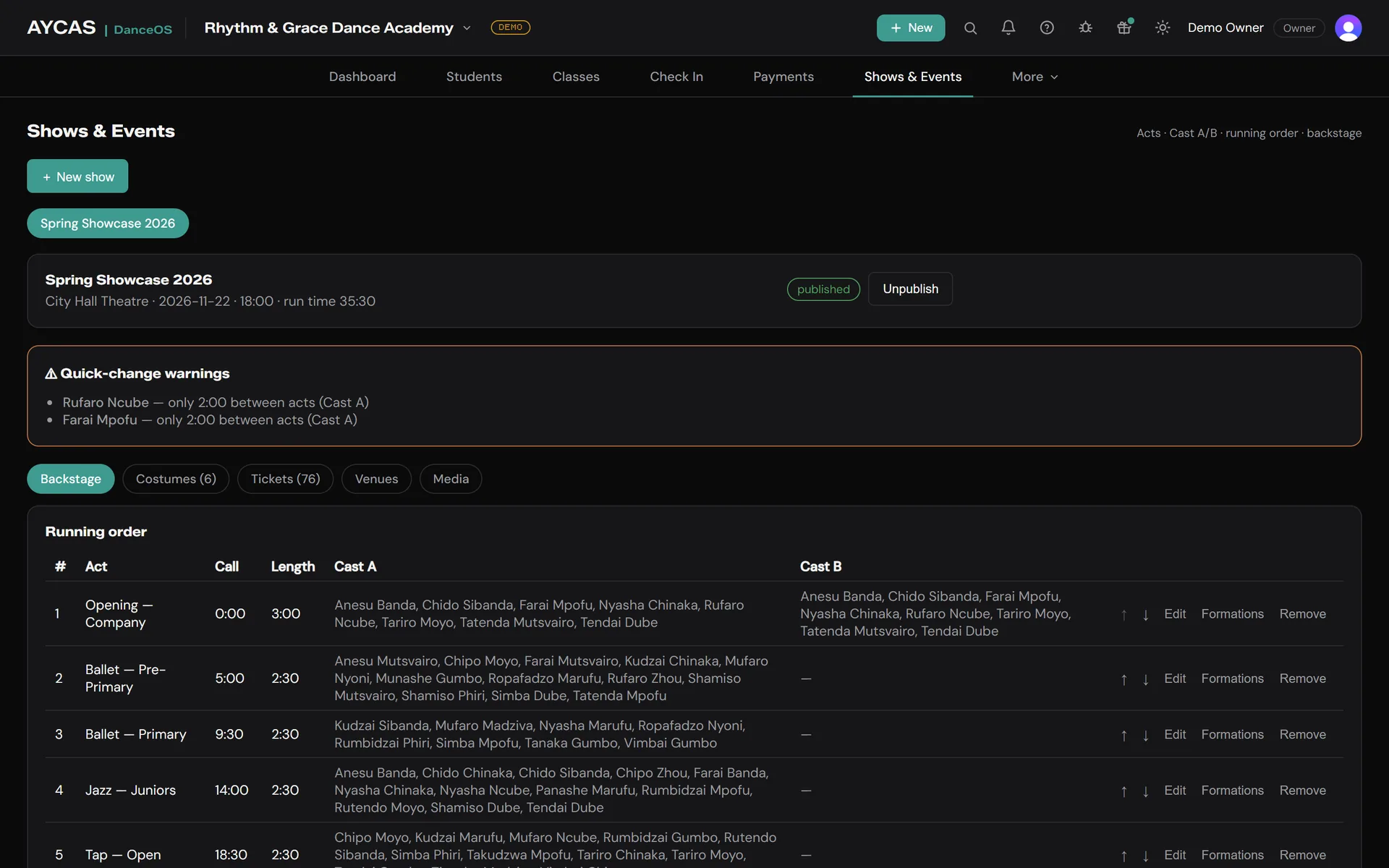The image size is (1389, 868).
Task: Click the AYCAS logo
Action: coord(61,27)
